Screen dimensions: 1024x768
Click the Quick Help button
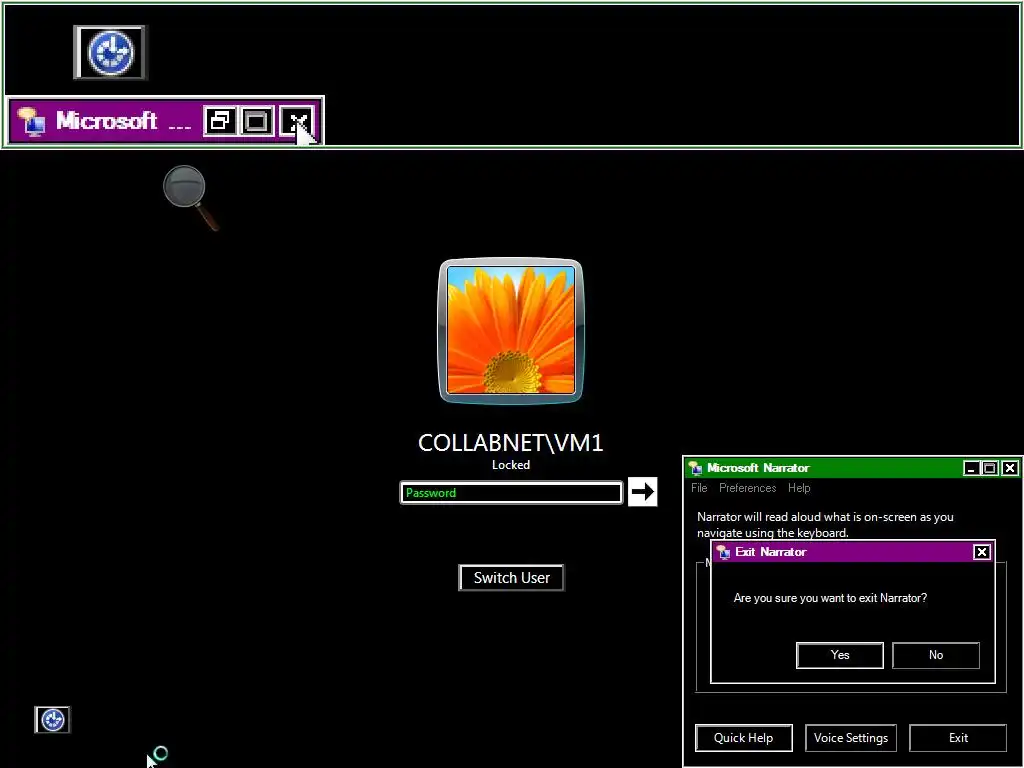coord(744,738)
